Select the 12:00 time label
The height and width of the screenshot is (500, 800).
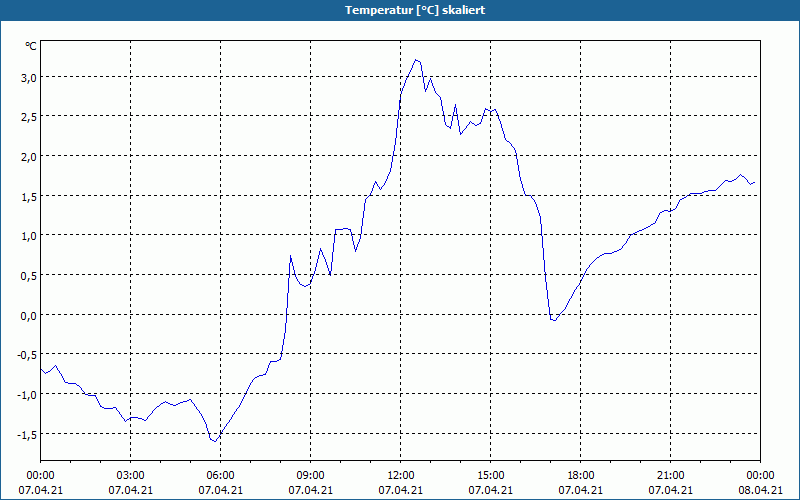(401, 476)
